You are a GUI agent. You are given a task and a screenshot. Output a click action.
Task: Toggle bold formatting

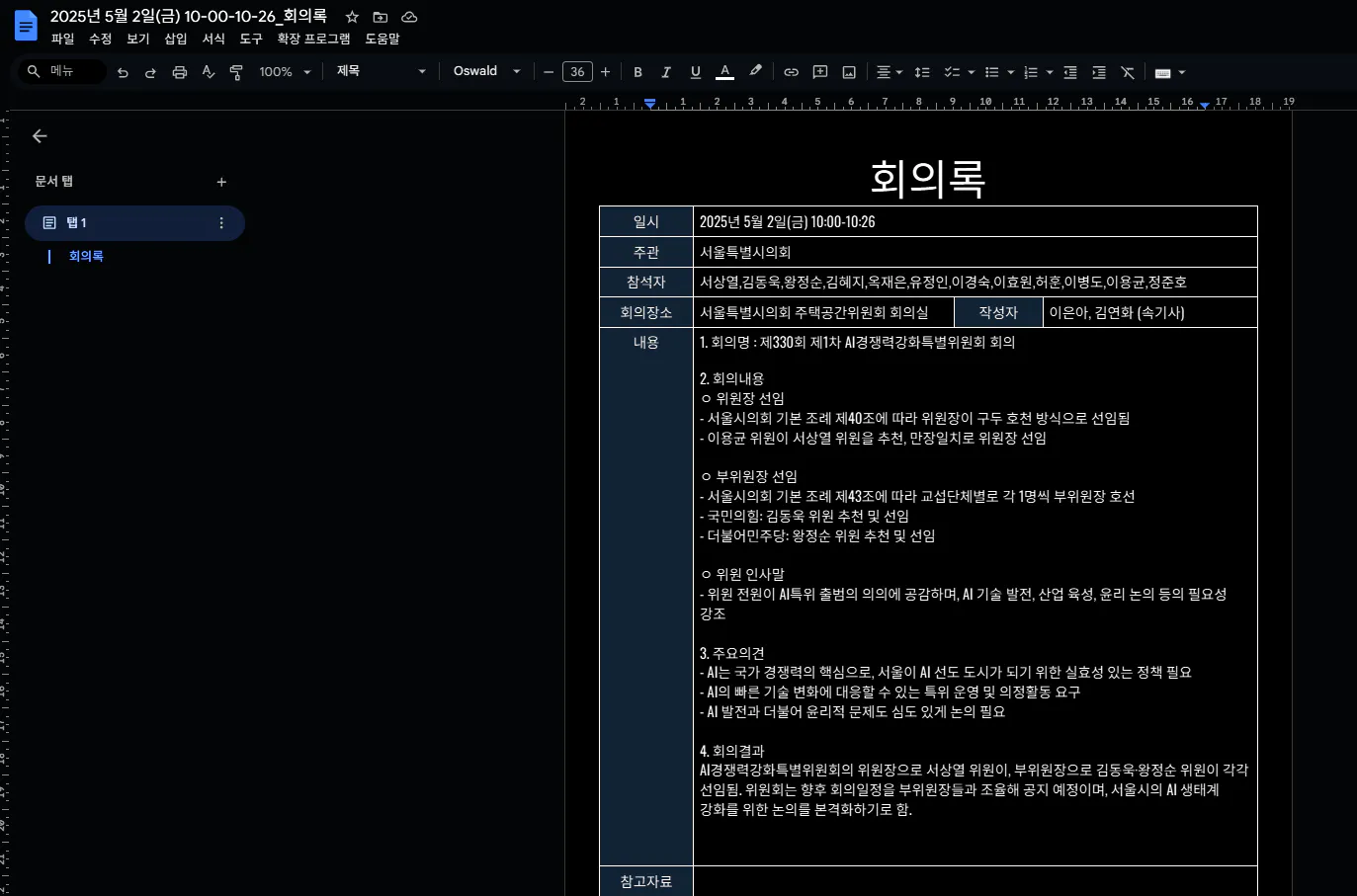coord(637,71)
